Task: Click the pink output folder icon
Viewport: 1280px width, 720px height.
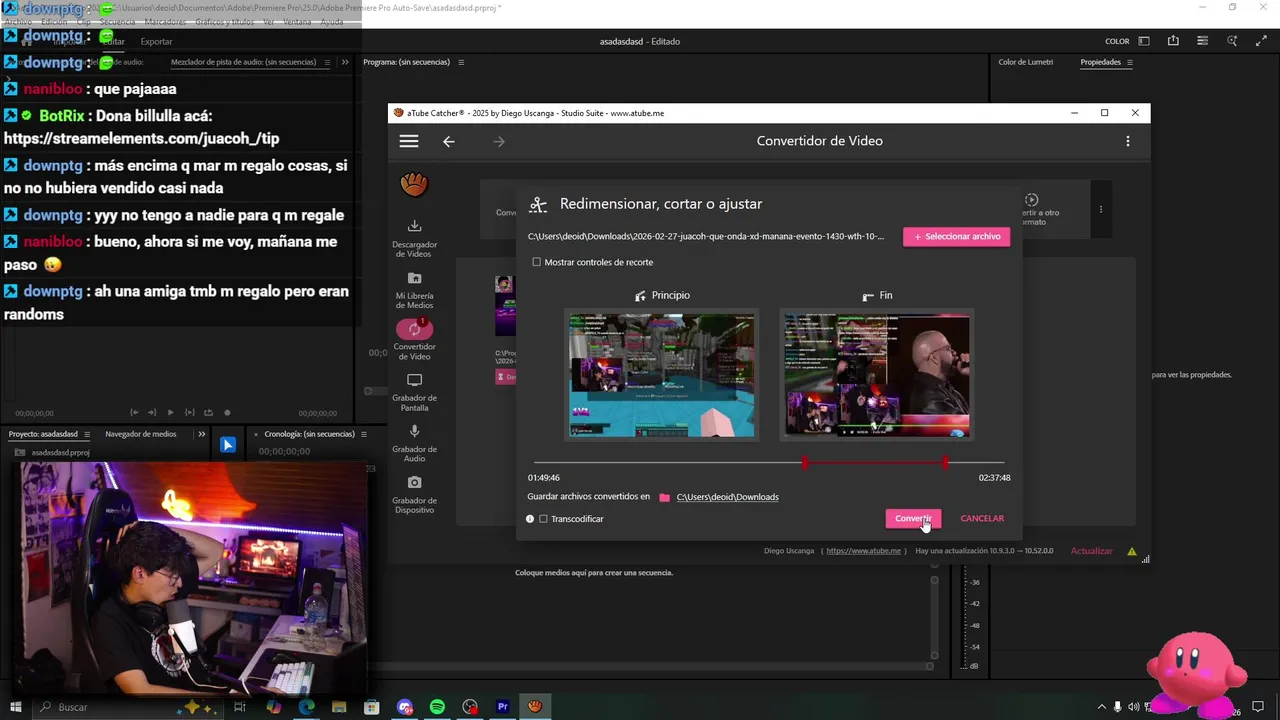Action: pyautogui.click(x=665, y=497)
